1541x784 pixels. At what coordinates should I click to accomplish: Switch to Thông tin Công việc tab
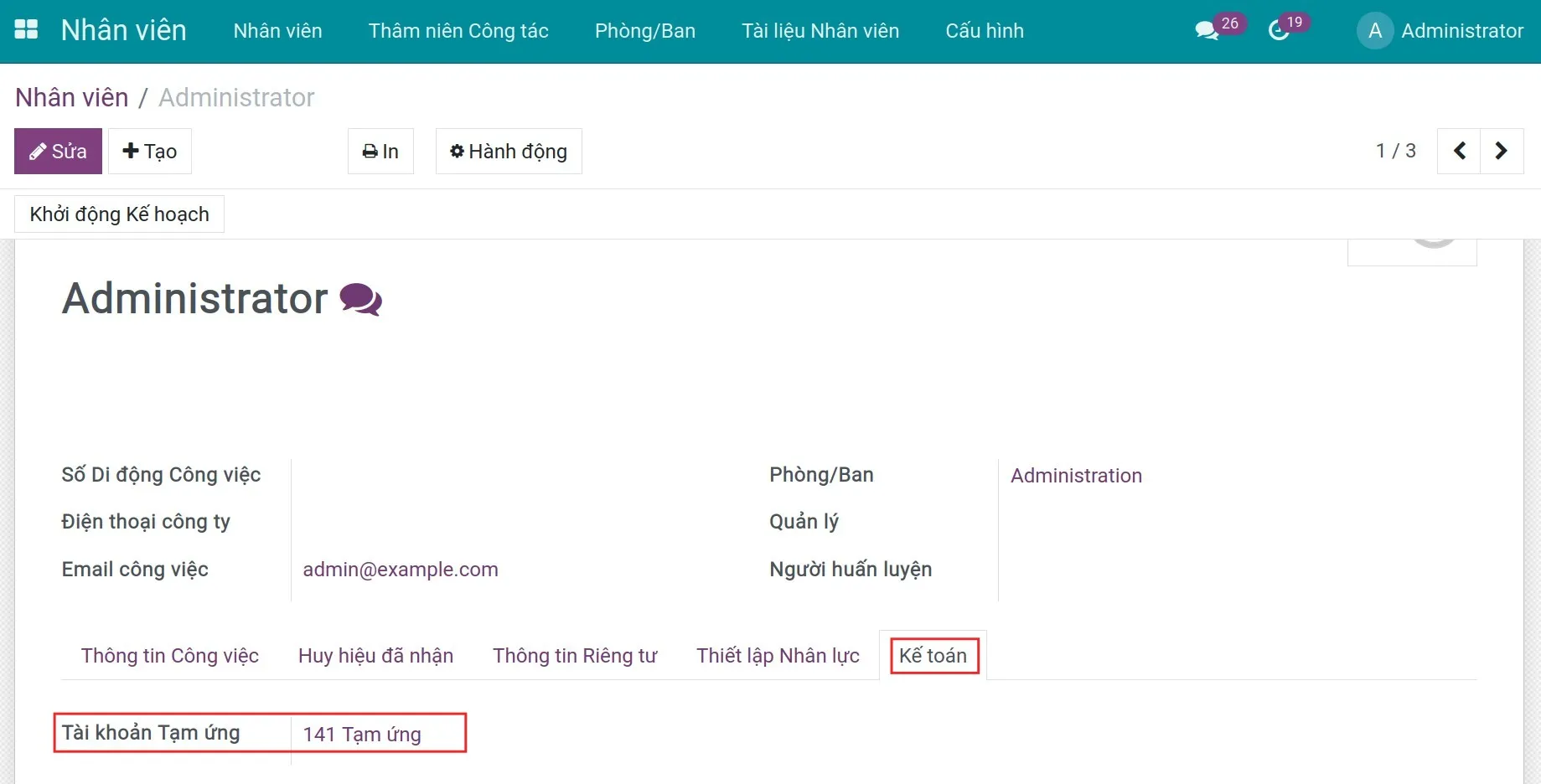coord(170,656)
